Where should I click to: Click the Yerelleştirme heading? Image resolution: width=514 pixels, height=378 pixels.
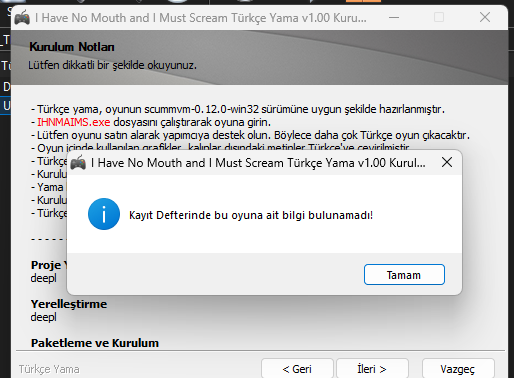[x=69, y=304]
